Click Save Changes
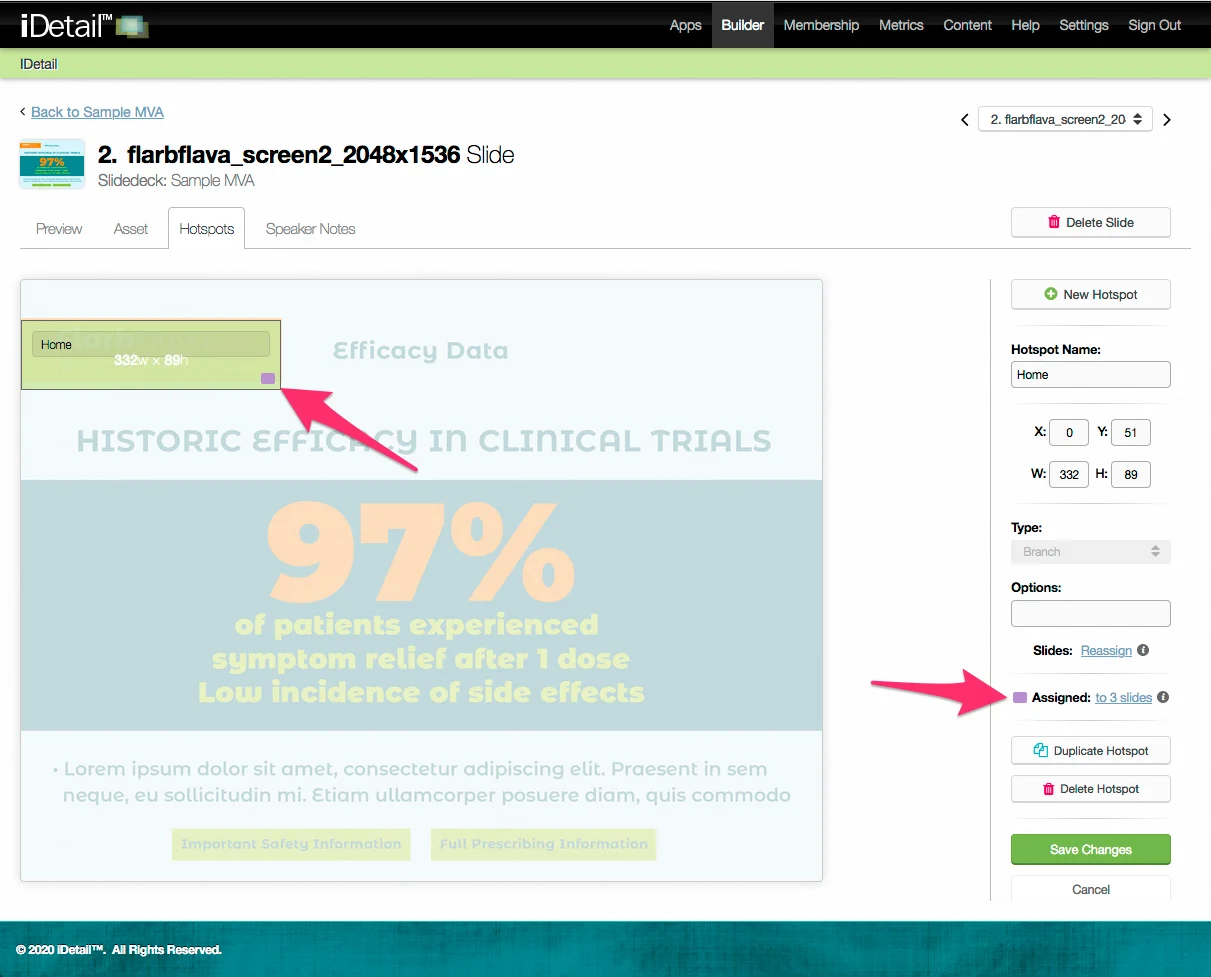Screen dimensions: 1211x977 [1091, 849]
